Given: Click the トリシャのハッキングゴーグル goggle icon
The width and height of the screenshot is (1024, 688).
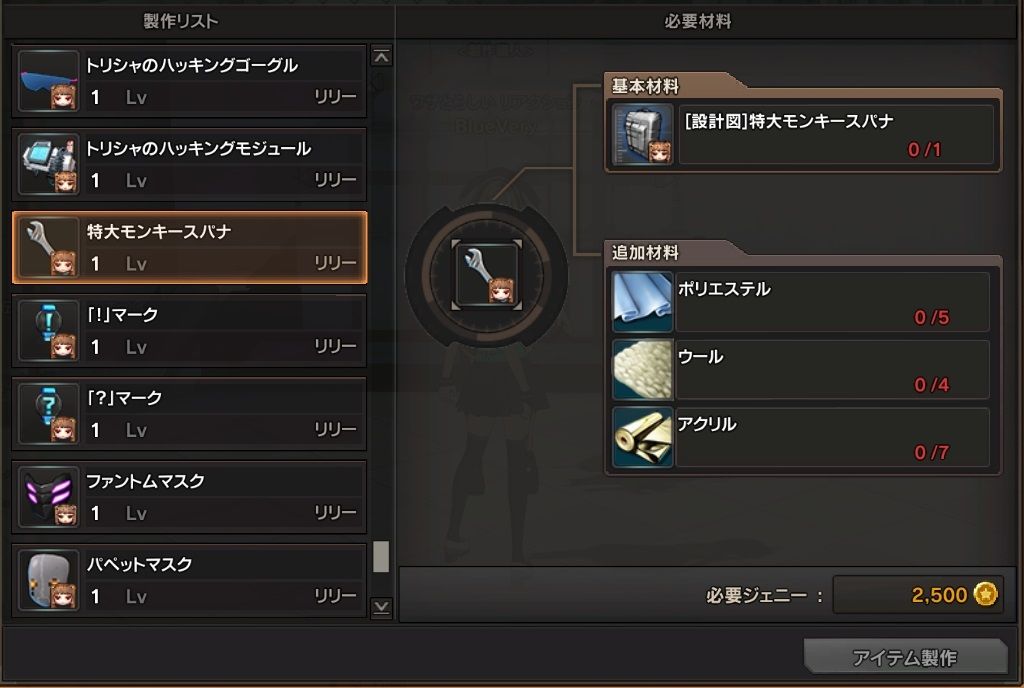Looking at the screenshot, I should 49,81.
